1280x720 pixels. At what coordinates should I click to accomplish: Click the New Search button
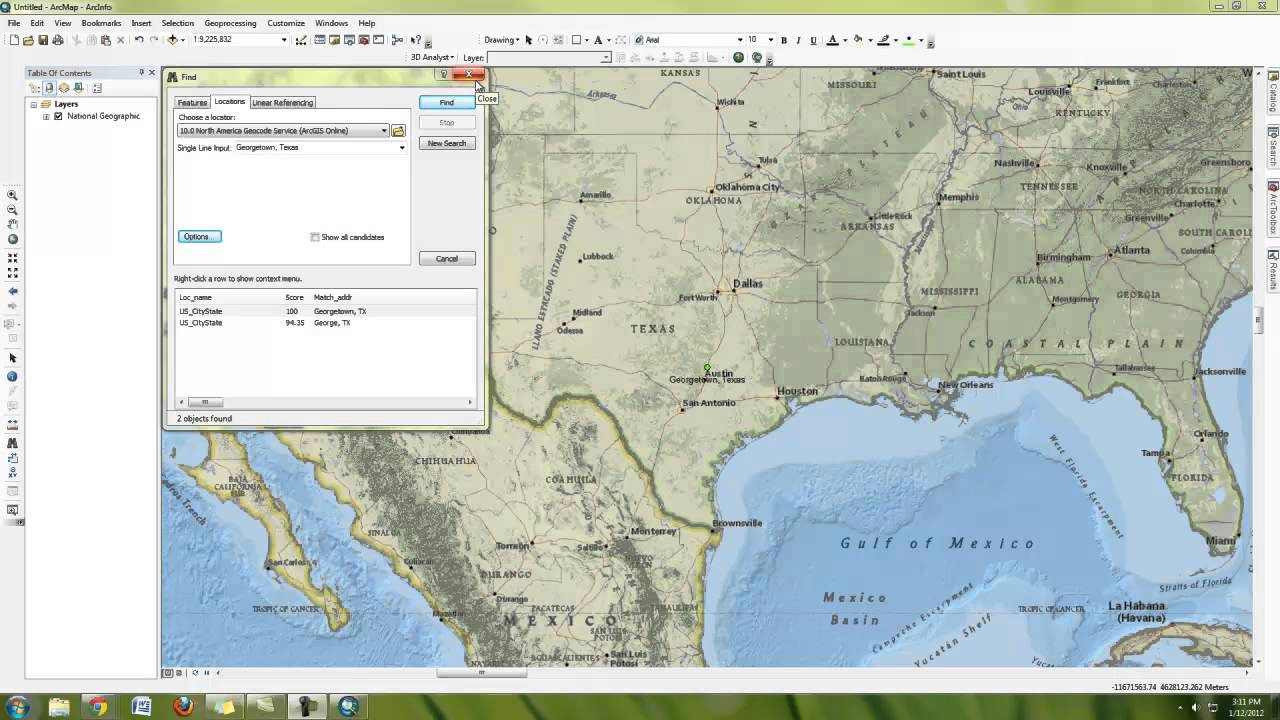coord(446,143)
